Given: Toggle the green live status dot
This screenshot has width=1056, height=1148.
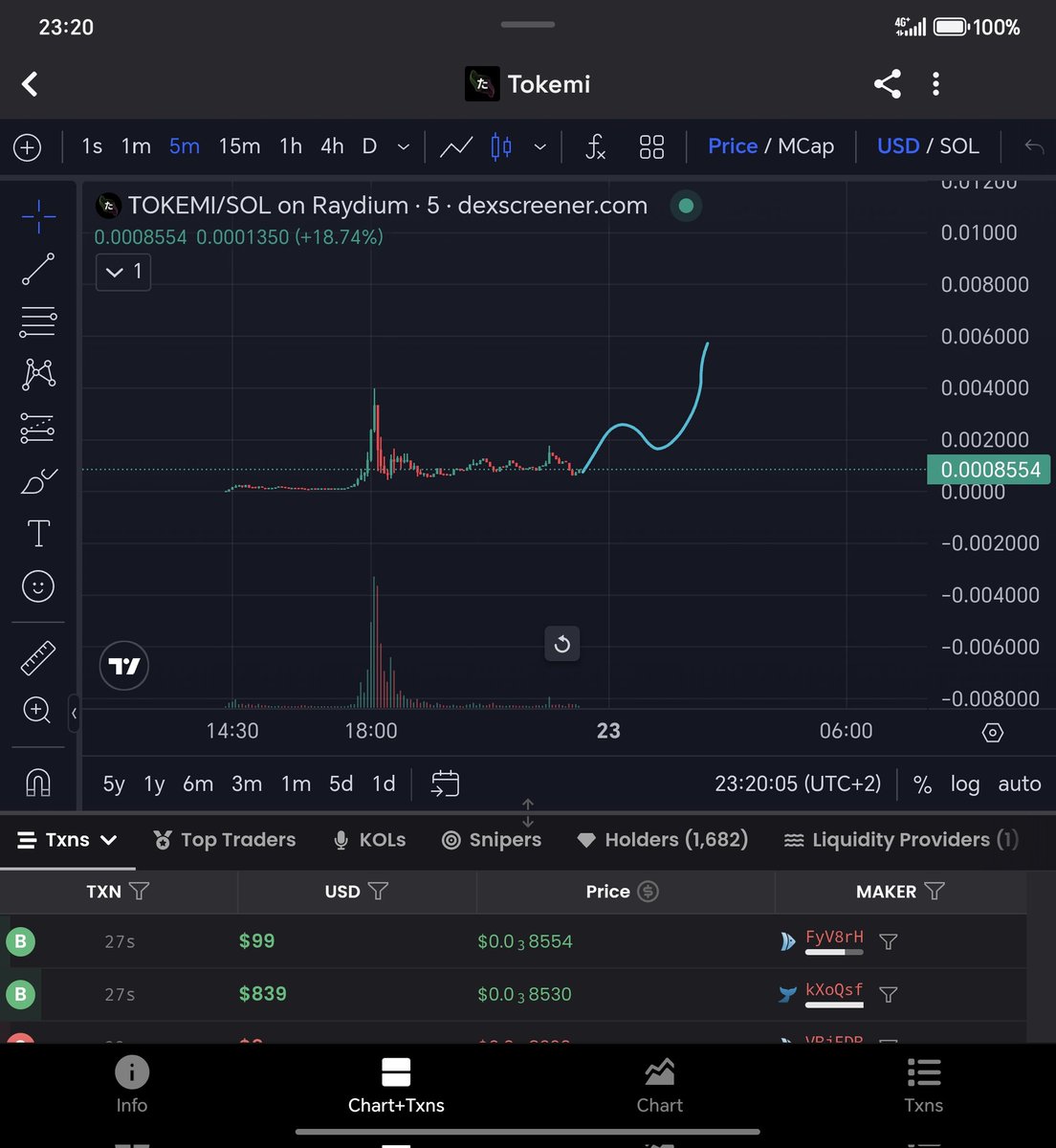Looking at the screenshot, I should pyautogui.click(x=686, y=205).
